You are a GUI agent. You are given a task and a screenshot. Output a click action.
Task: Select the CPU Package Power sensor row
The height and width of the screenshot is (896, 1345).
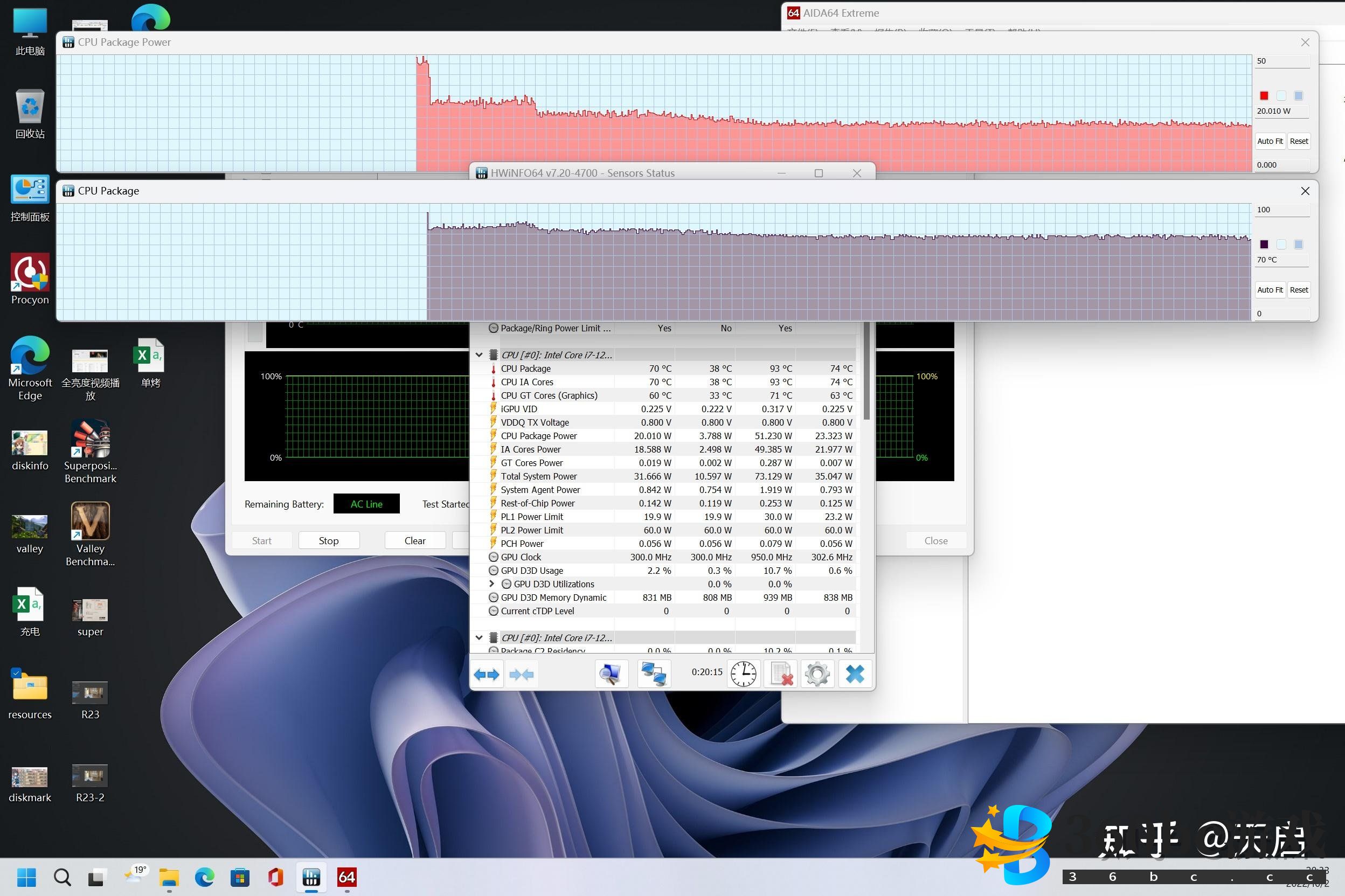[x=539, y=436]
